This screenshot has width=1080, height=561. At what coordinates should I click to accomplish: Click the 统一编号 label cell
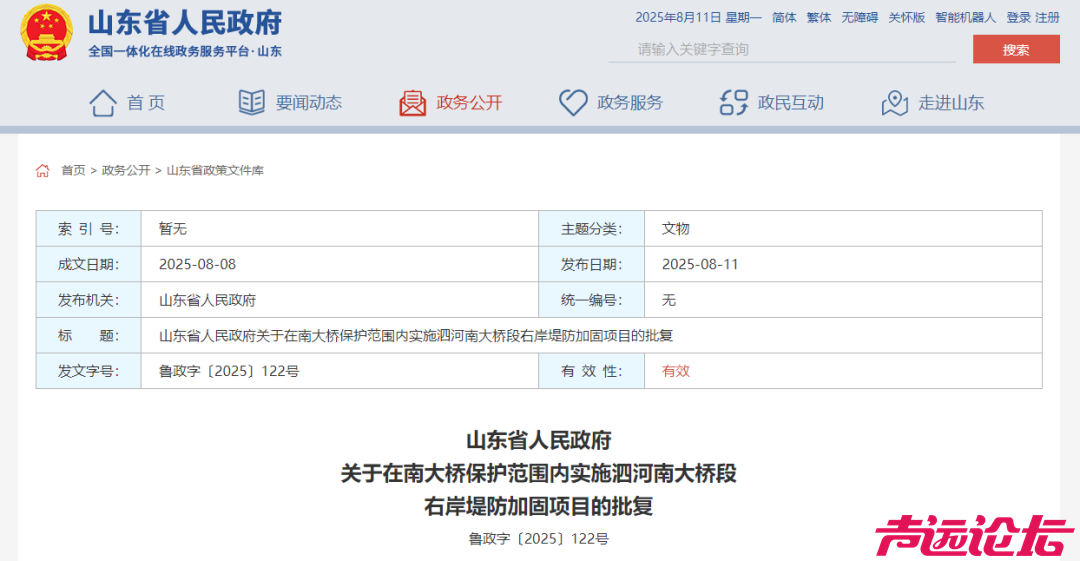[x=592, y=300]
